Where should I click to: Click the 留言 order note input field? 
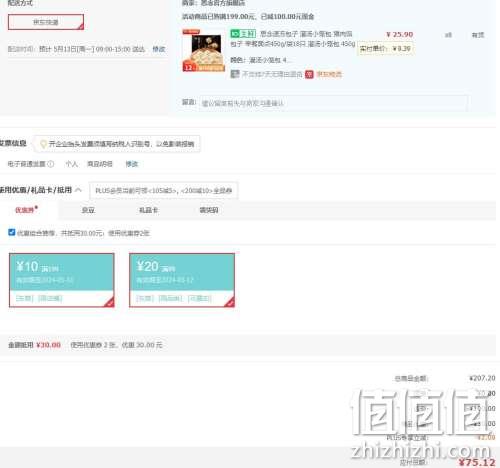tap(333, 103)
